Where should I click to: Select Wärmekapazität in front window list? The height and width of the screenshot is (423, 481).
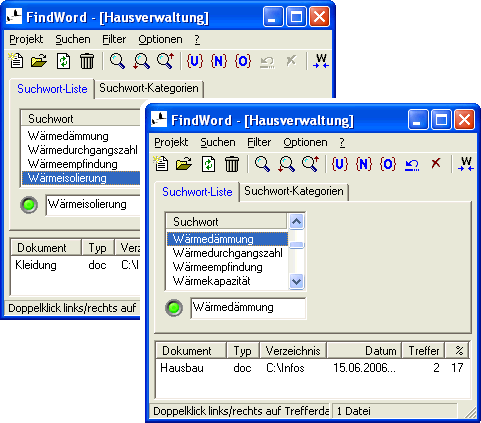[x=227, y=281]
